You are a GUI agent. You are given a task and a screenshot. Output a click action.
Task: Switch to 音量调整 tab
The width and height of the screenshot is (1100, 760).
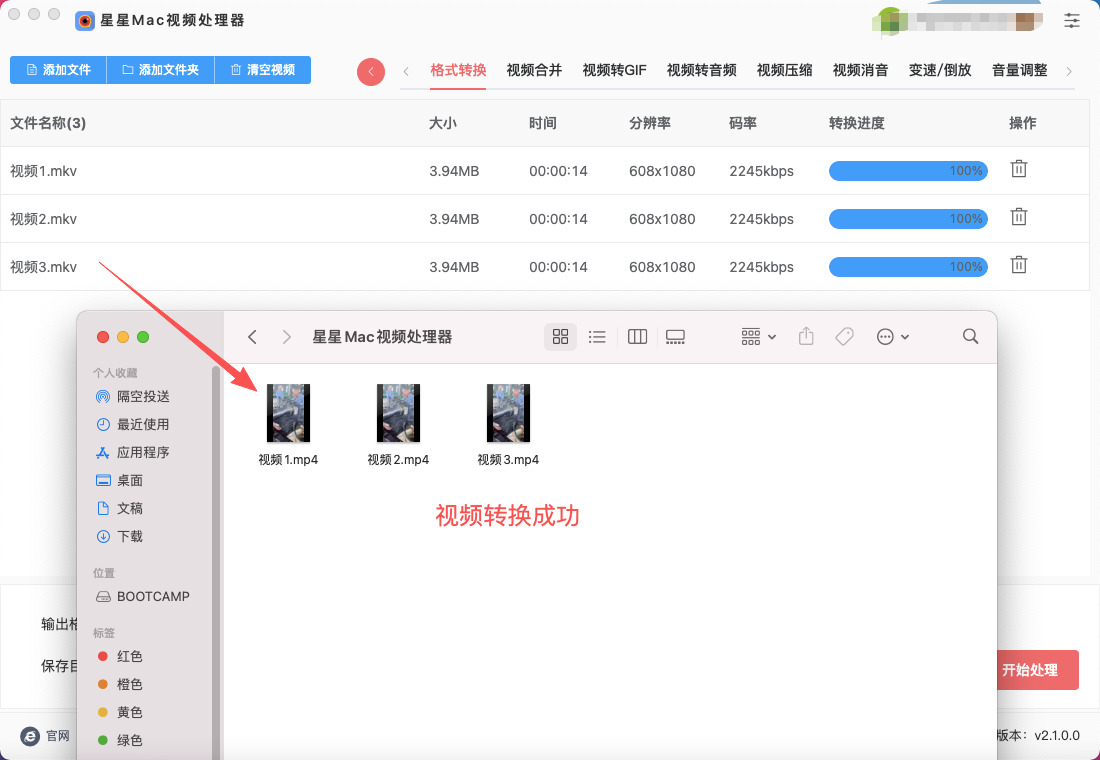[x=1019, y=70]
